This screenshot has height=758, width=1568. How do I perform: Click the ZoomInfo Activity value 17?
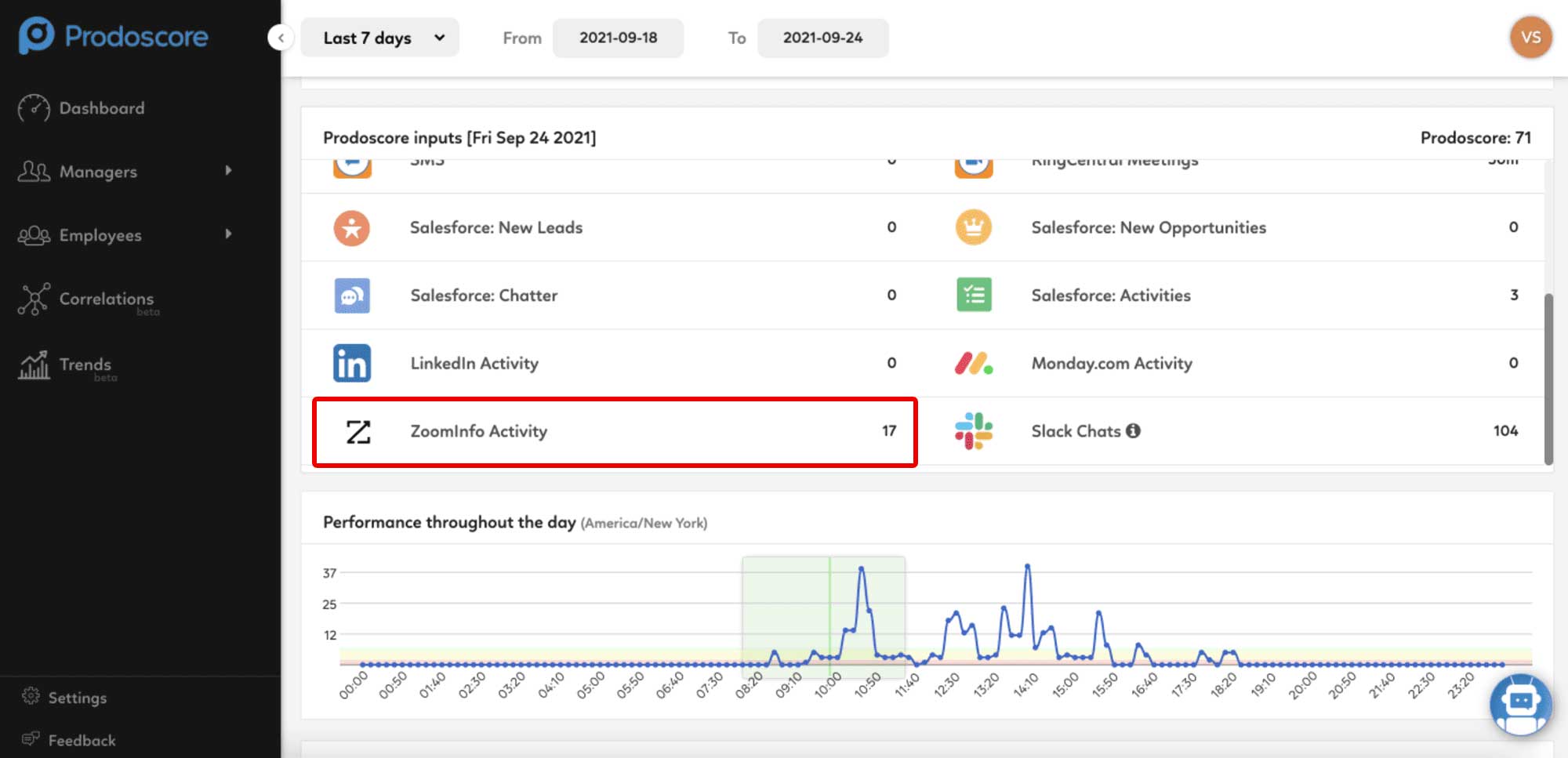889,430
